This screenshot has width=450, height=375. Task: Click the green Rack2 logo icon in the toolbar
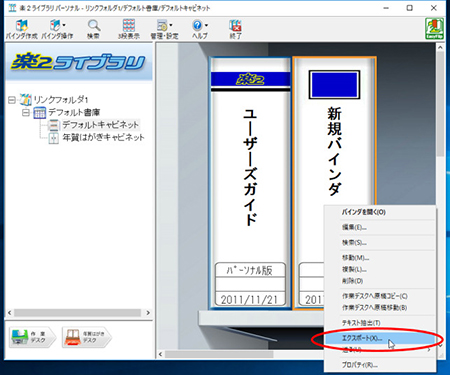434,29
